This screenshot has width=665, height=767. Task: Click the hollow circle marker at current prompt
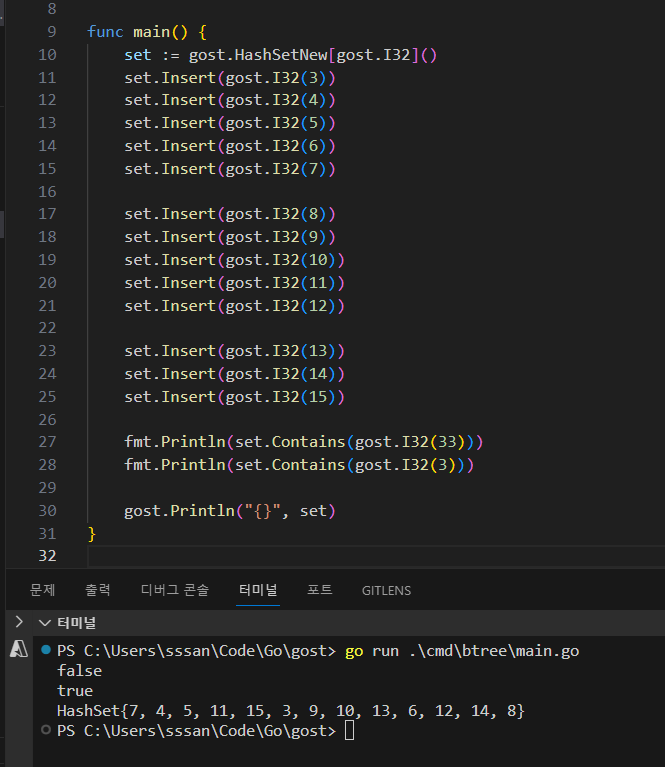coord(46,731)
